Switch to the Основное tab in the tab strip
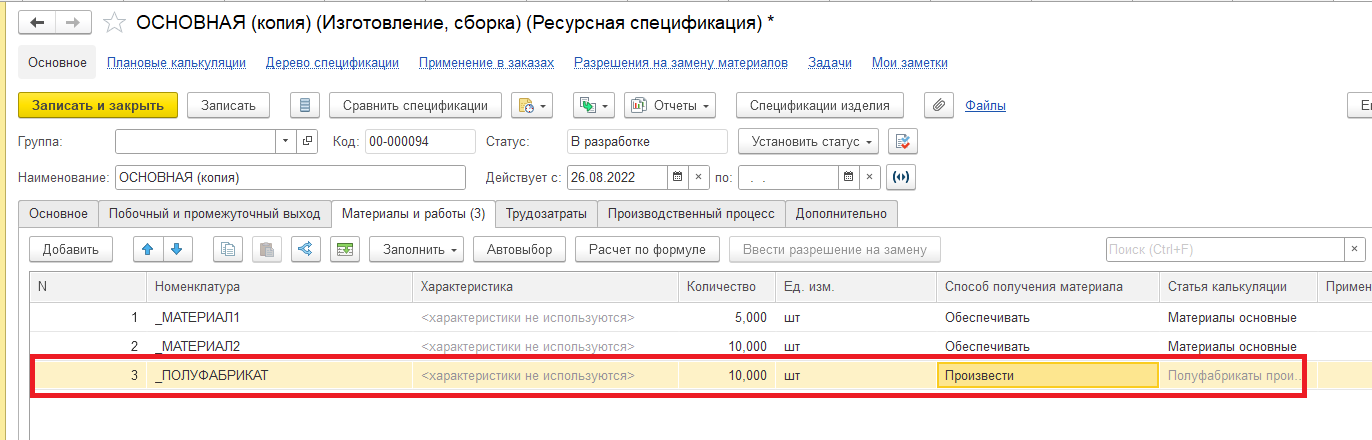Image resolution: width=1372 pixels, height=440 pixels. 58,213
